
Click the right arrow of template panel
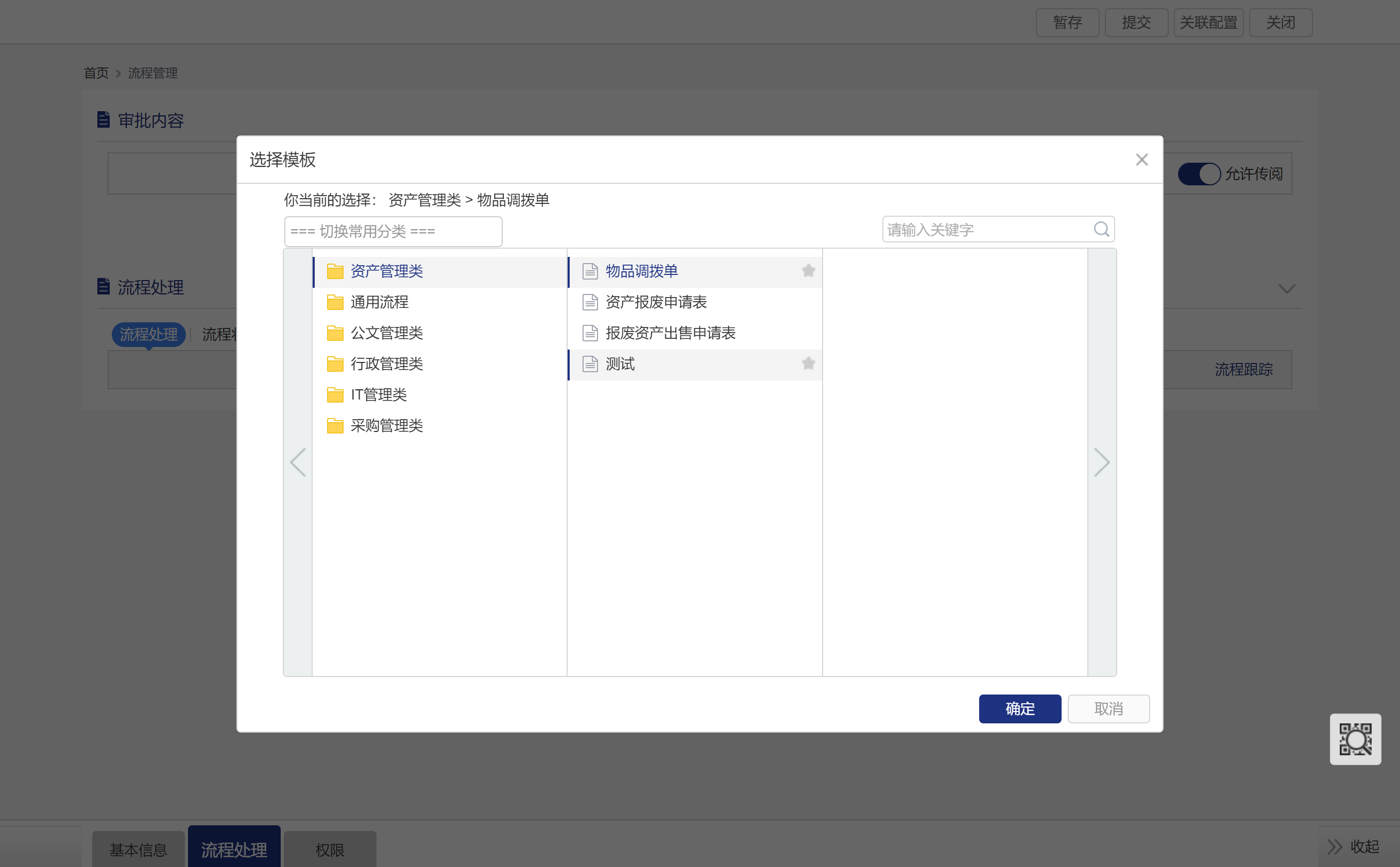(x=1101, y=462)
